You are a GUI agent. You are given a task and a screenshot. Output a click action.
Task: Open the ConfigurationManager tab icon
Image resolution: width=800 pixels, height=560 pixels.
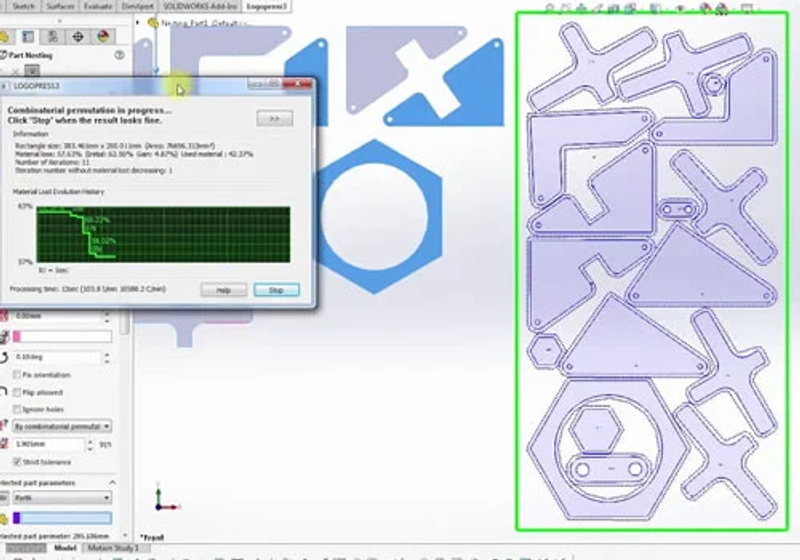pyautogui.click(x=53, y=36)
